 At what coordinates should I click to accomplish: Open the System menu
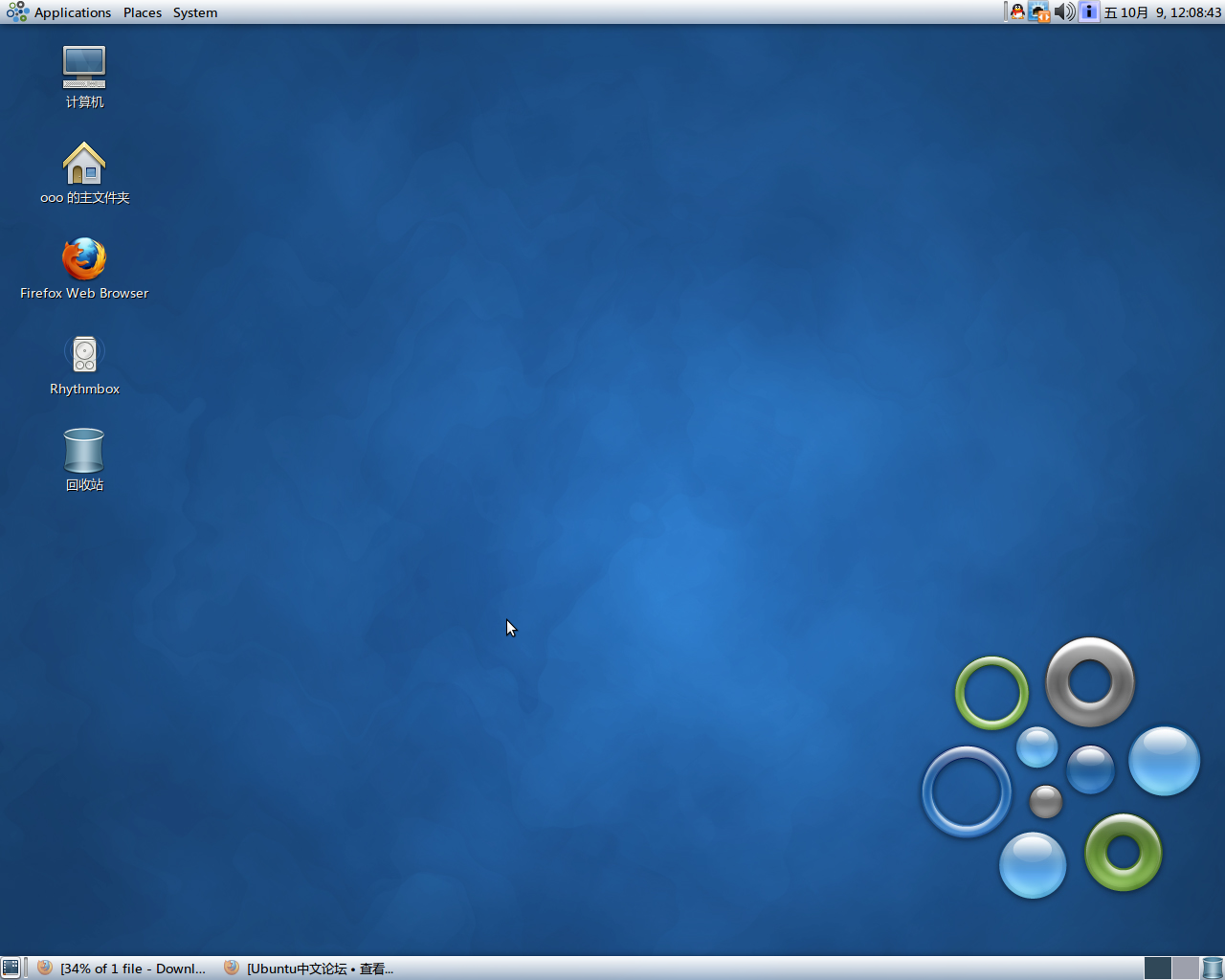(x=195, y=12)
